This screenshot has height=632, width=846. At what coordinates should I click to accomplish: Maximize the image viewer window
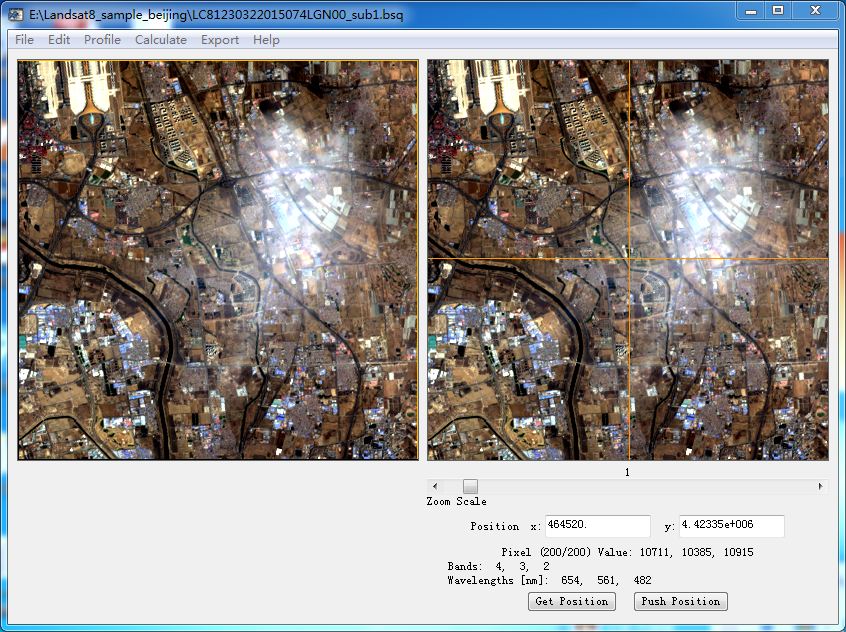(778, 10)
